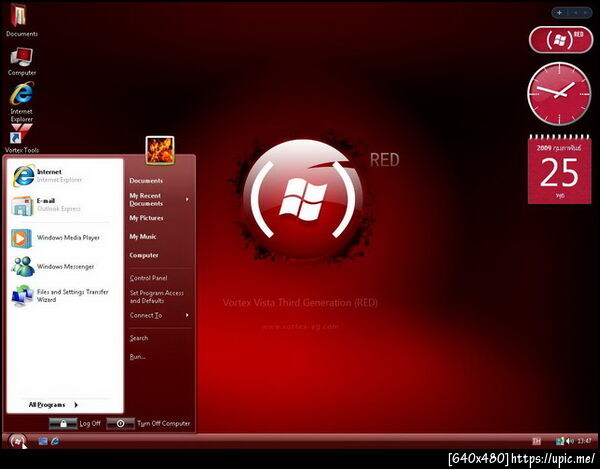
Task: Click the red analog clock gadget
Action: point(559,94)
